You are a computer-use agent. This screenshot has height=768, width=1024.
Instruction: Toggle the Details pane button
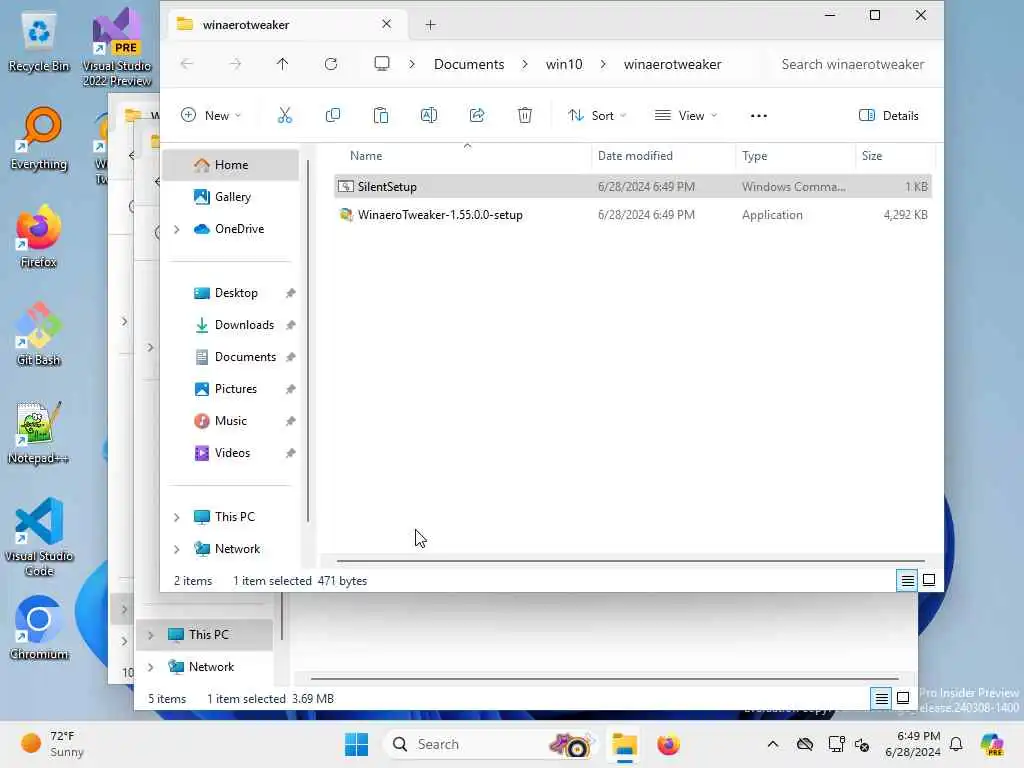point(889,116)
